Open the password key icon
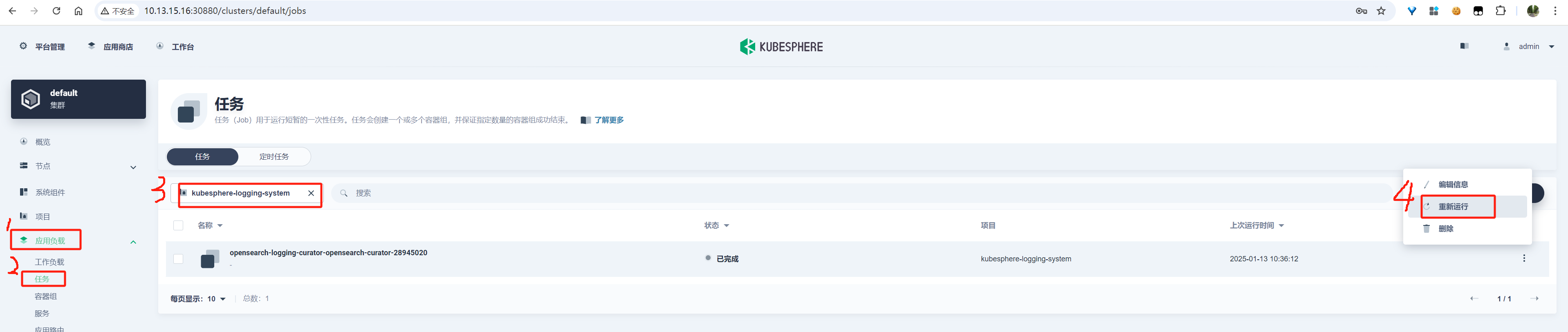This screenshot has width=1568, height=332. [1361, 11]
